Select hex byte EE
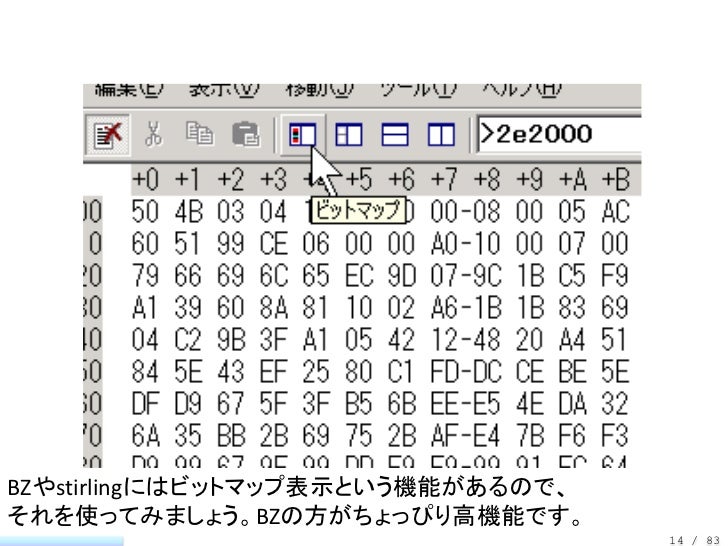The image size is (728, 546). 444,403
